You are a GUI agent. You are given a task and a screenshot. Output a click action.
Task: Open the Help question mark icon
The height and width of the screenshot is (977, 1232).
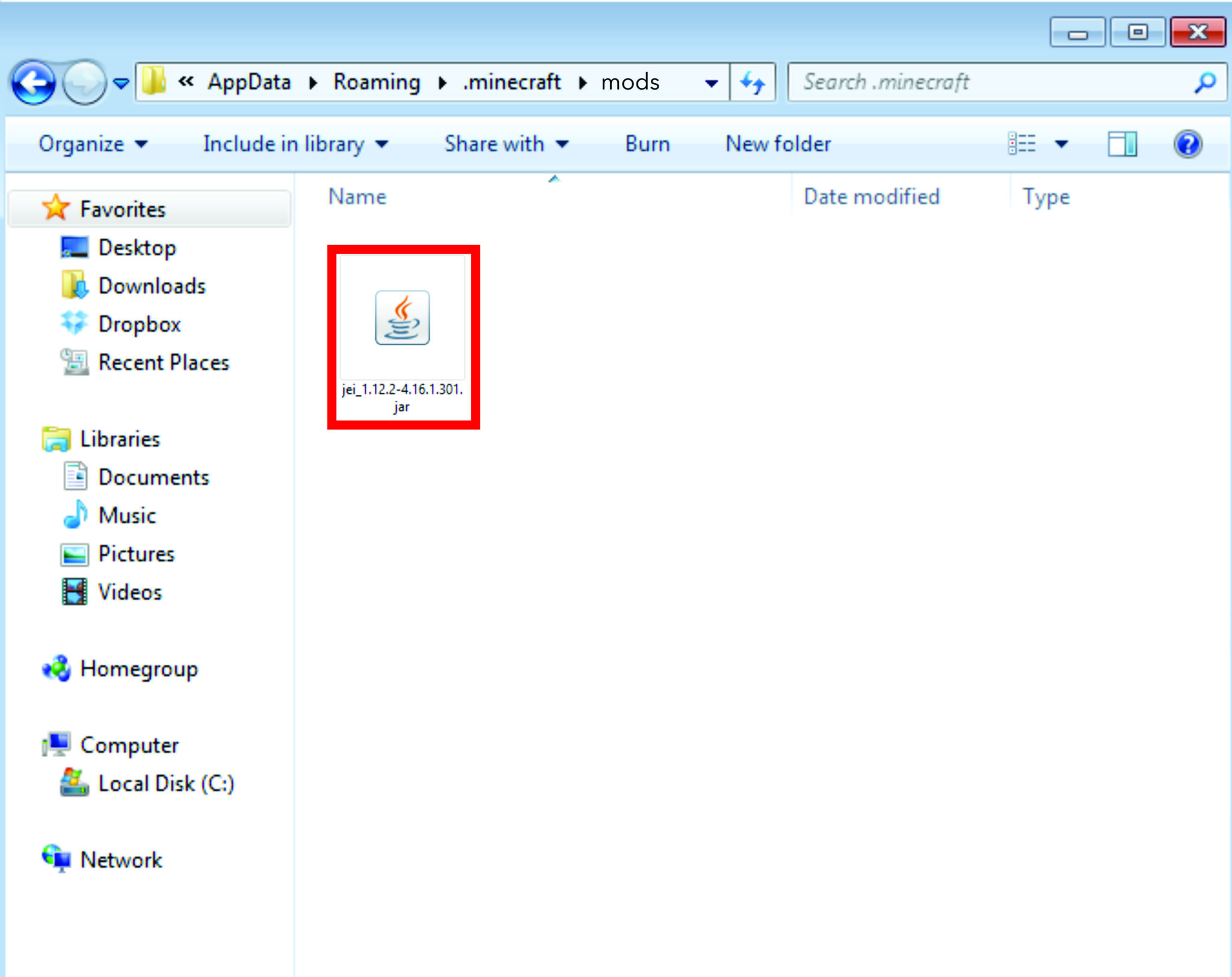pos(1187,144)
